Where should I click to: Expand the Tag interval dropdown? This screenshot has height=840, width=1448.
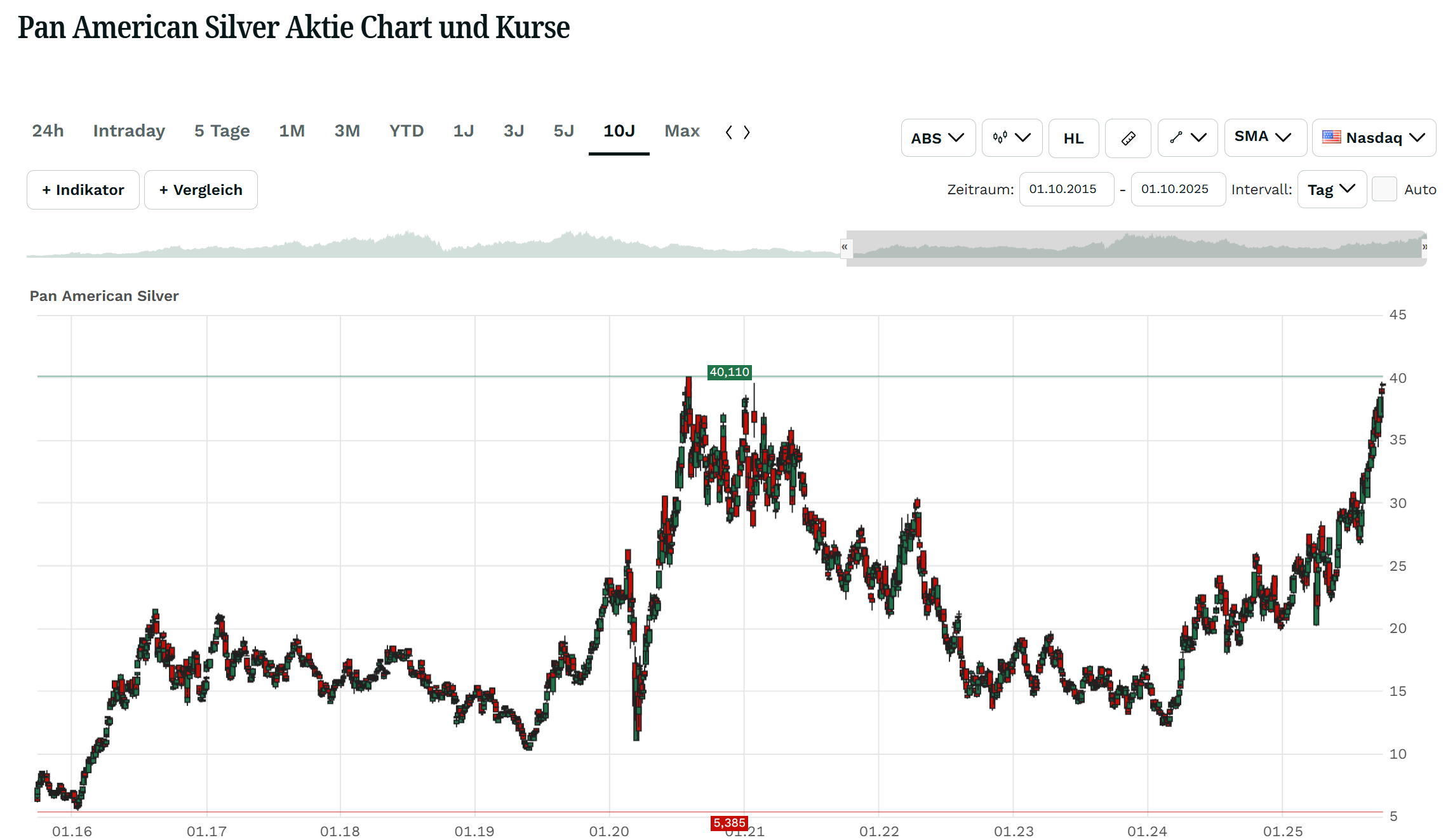[x=1332, y=189]
